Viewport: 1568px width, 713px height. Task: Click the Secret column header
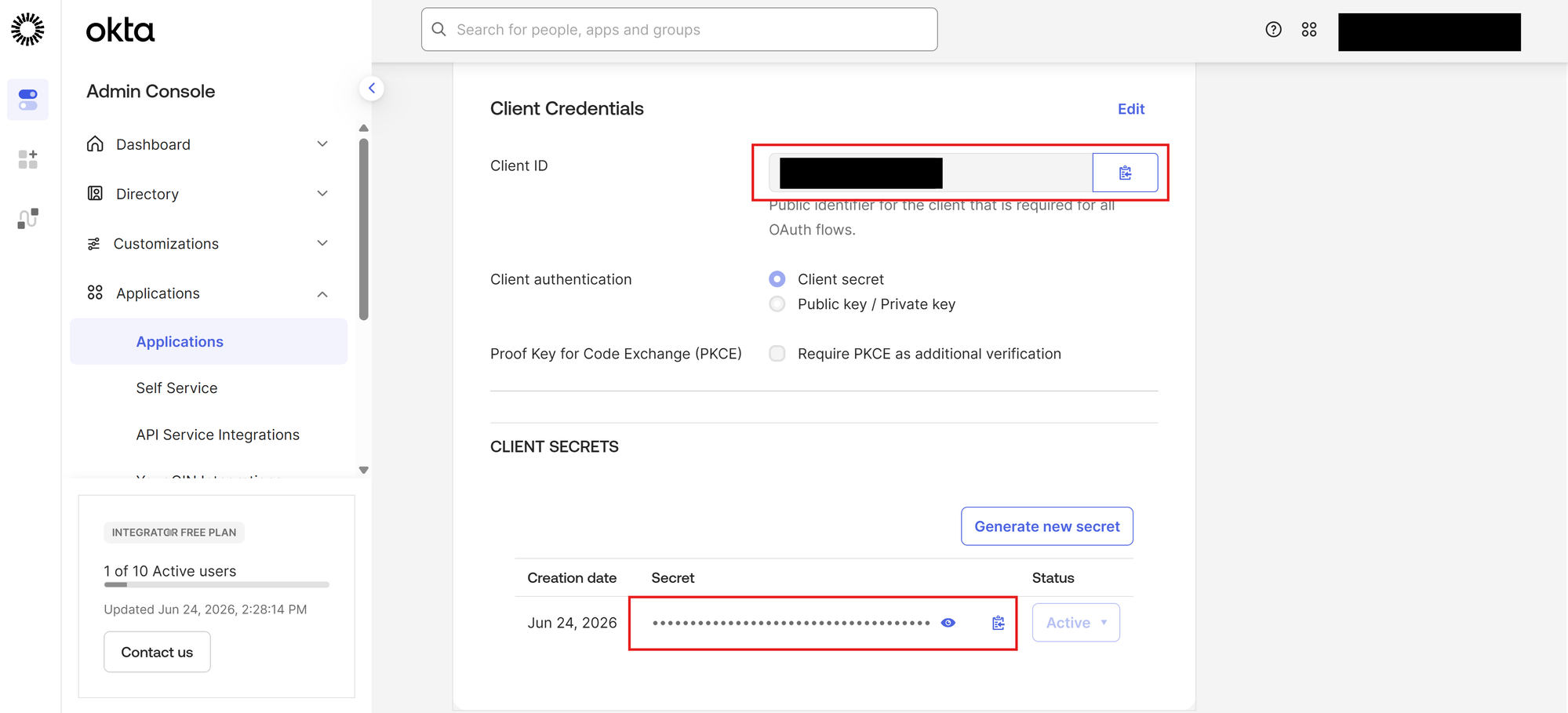click(672, 578)
